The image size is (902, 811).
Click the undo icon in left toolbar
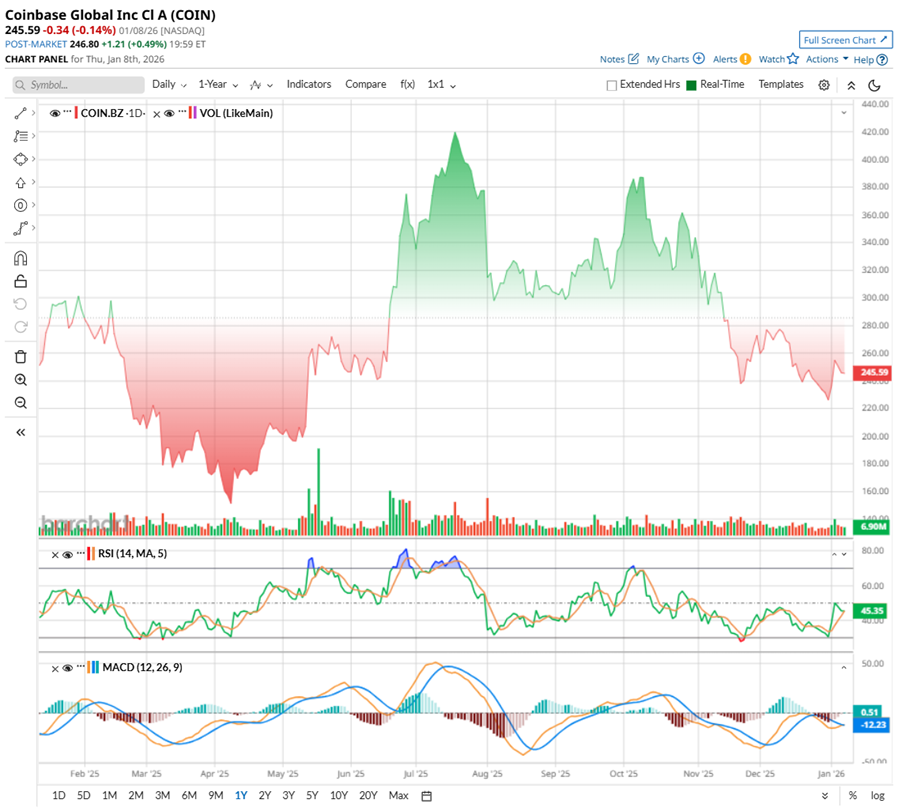[21, 304]
